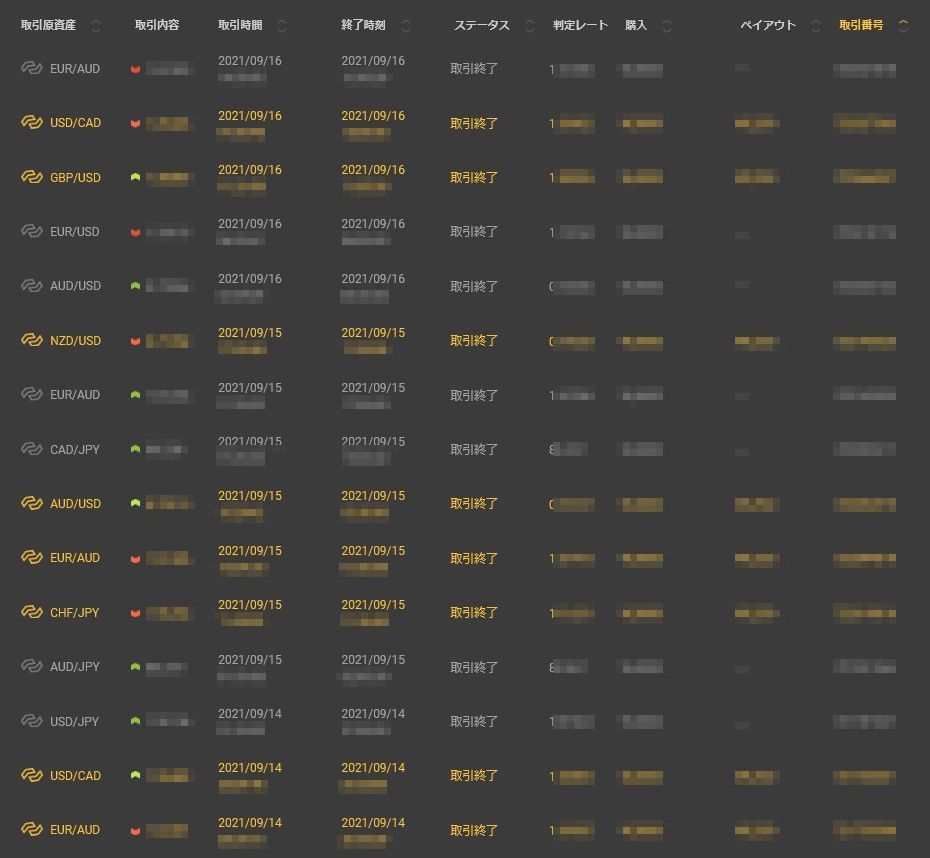Click the gray link icon beside EUR/USD
The width and height of the screenshot is (930, 858).
(x=32, y=231)
